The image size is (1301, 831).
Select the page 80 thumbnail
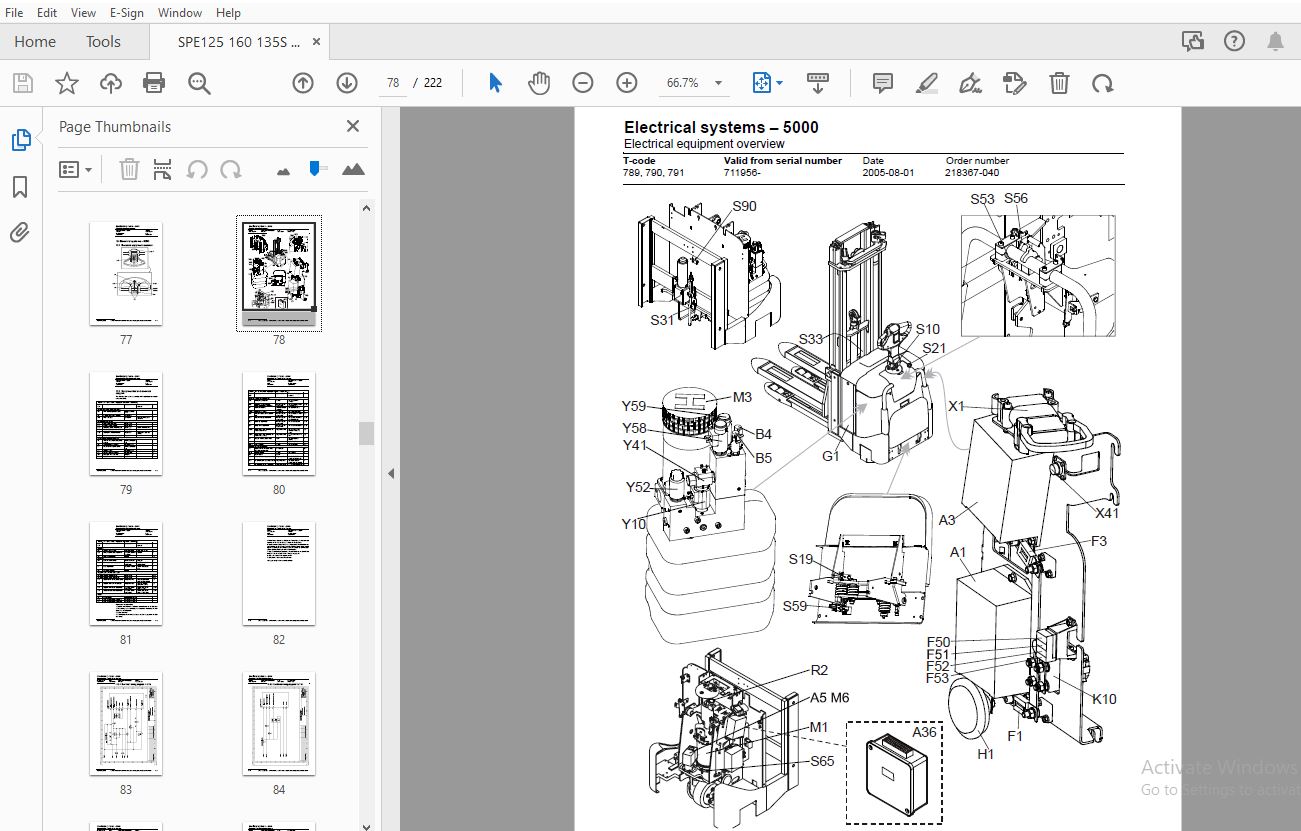click(279, 423)
